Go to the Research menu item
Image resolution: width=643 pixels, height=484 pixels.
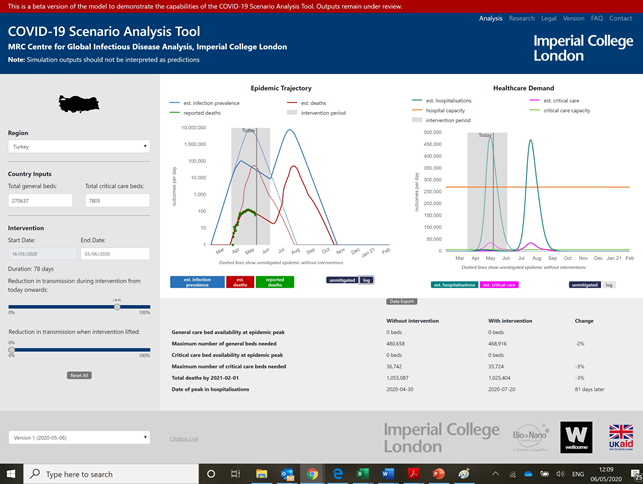point(521,18)
